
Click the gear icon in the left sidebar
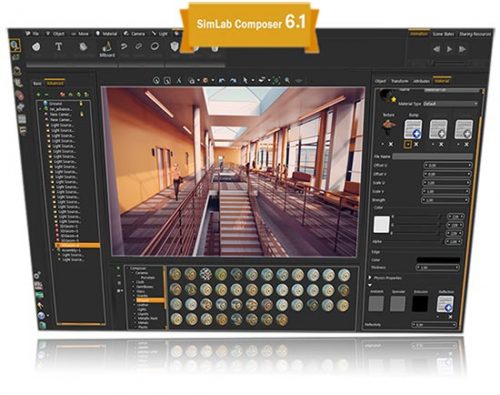pyautogui.click(x=37, y=276)
